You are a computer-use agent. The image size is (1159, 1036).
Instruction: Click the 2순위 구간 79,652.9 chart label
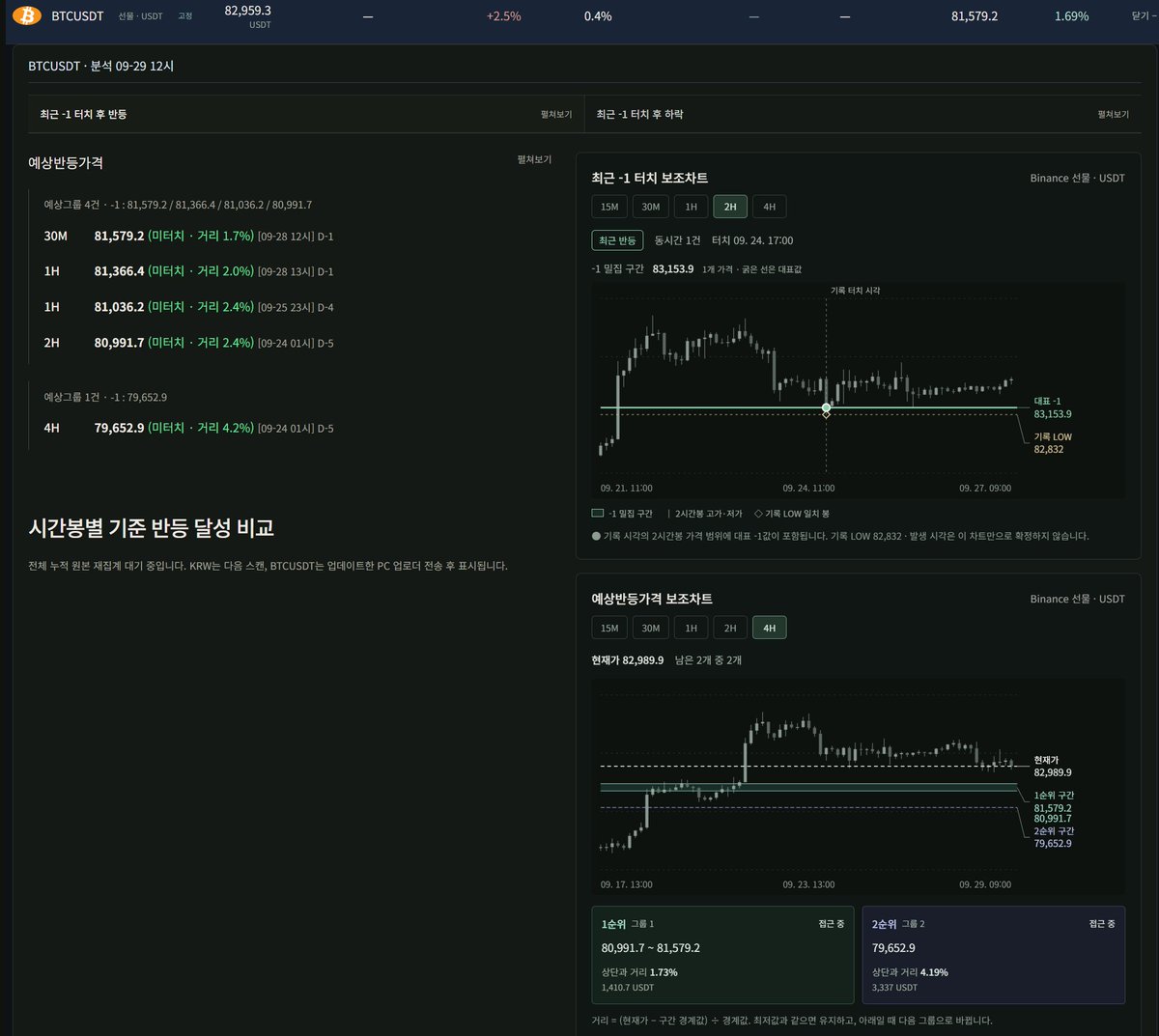pos(1054,837)
